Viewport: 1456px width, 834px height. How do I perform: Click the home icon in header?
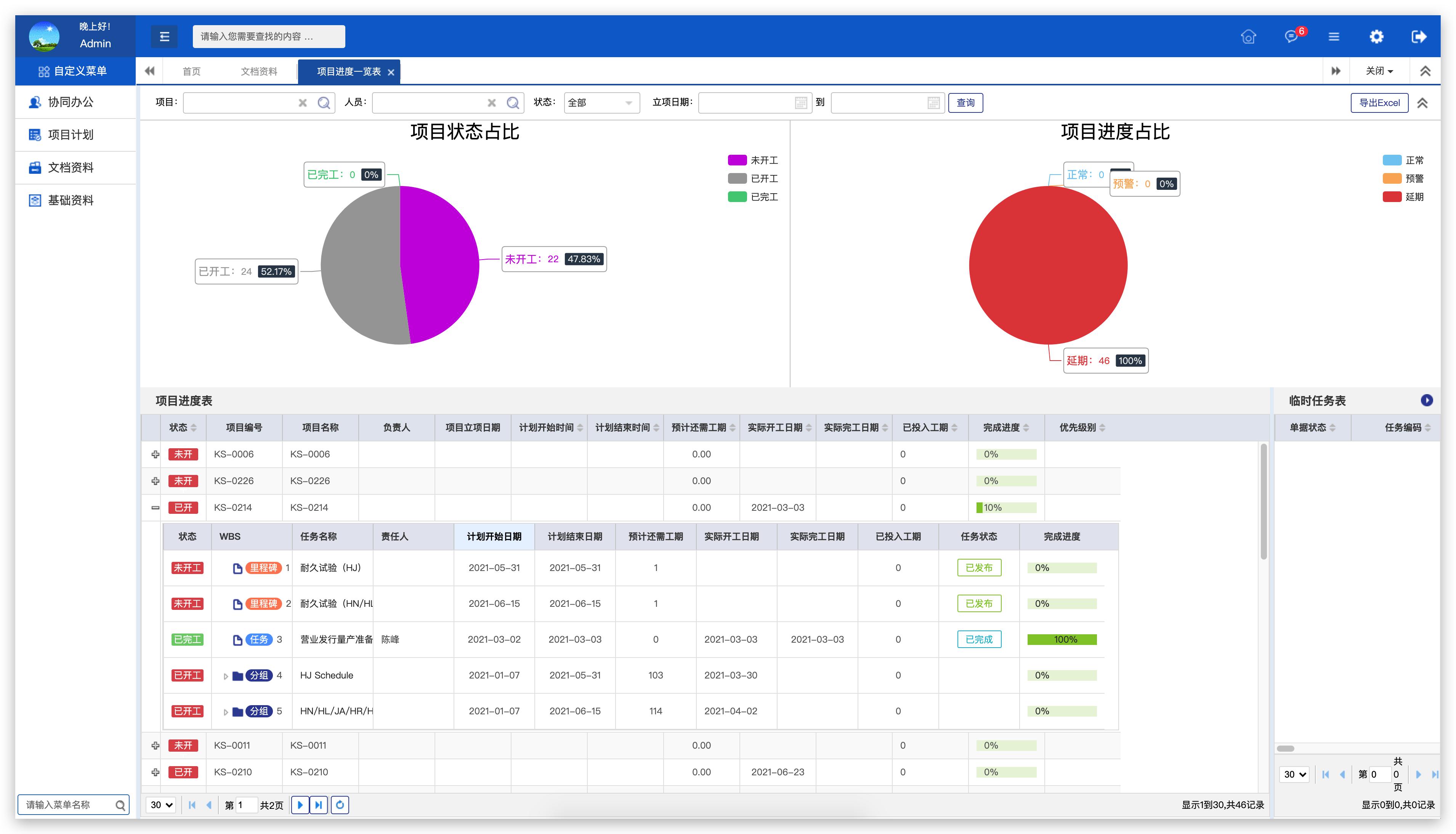(x=1248, y=37)
